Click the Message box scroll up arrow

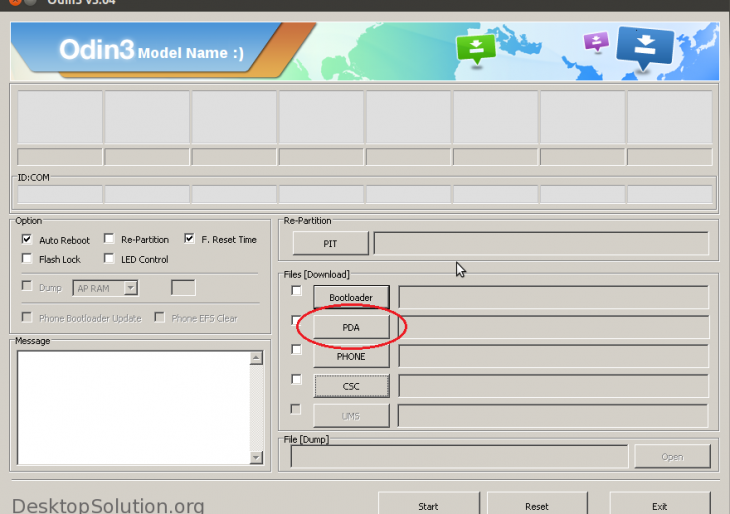[x=256, y=358]
